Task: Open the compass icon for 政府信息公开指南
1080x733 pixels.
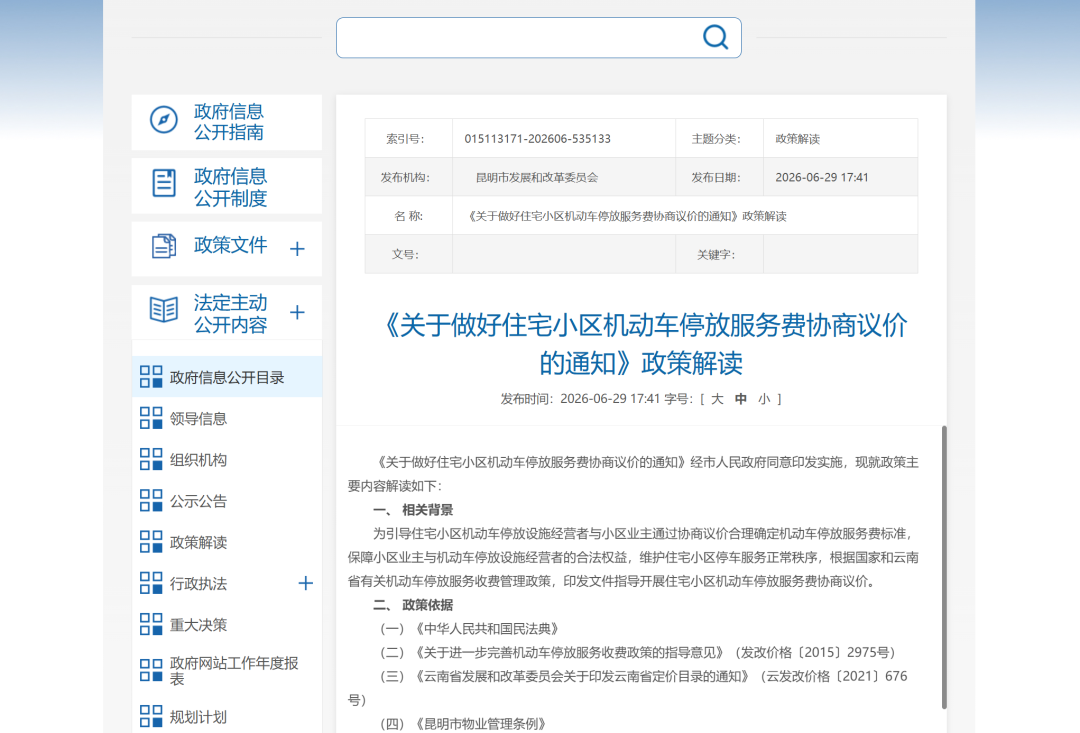Action: (x=164, y=120)
